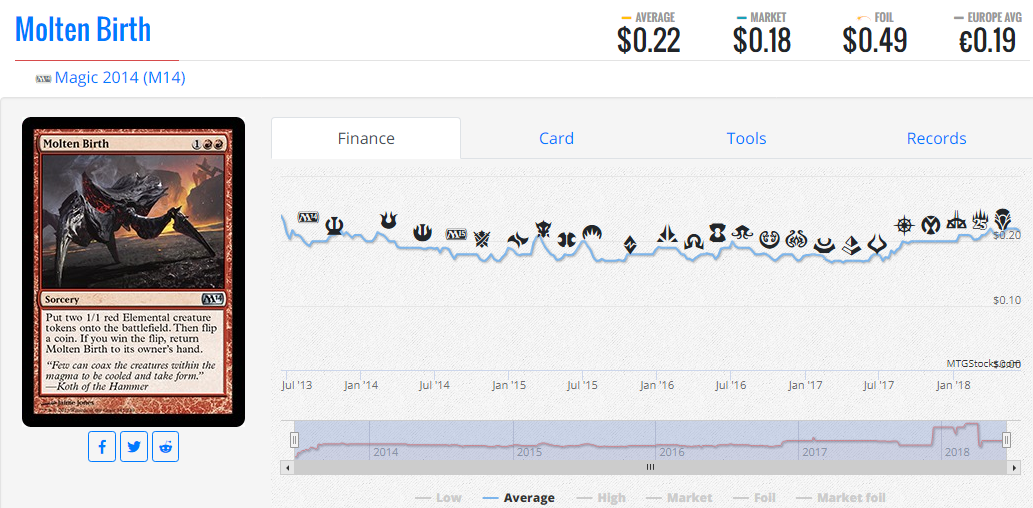
Task: Click the Ixalan compass set symbol
Action: click(x=904, y=225)
